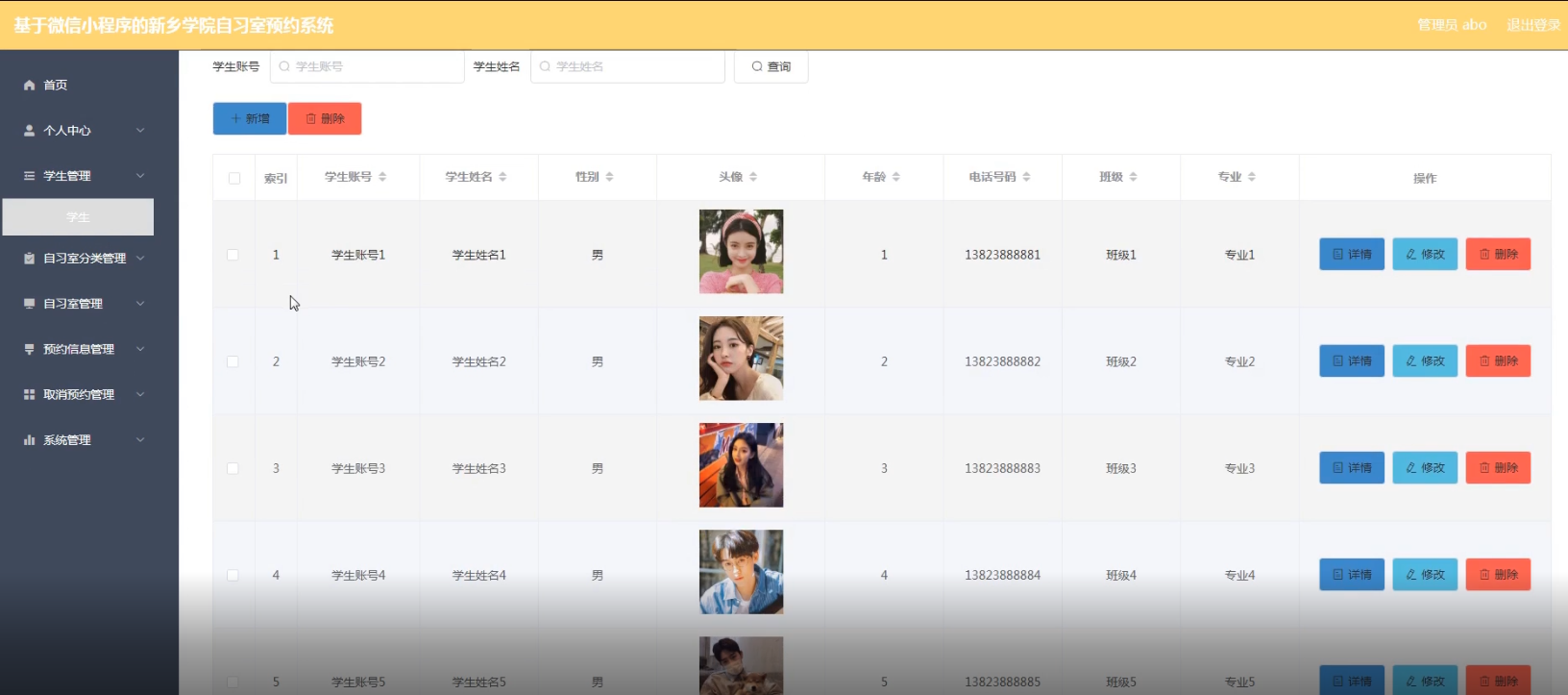Click the blue 新增 button
Image resolution: width=1568 pixels, height=695 pixels.
250,119
